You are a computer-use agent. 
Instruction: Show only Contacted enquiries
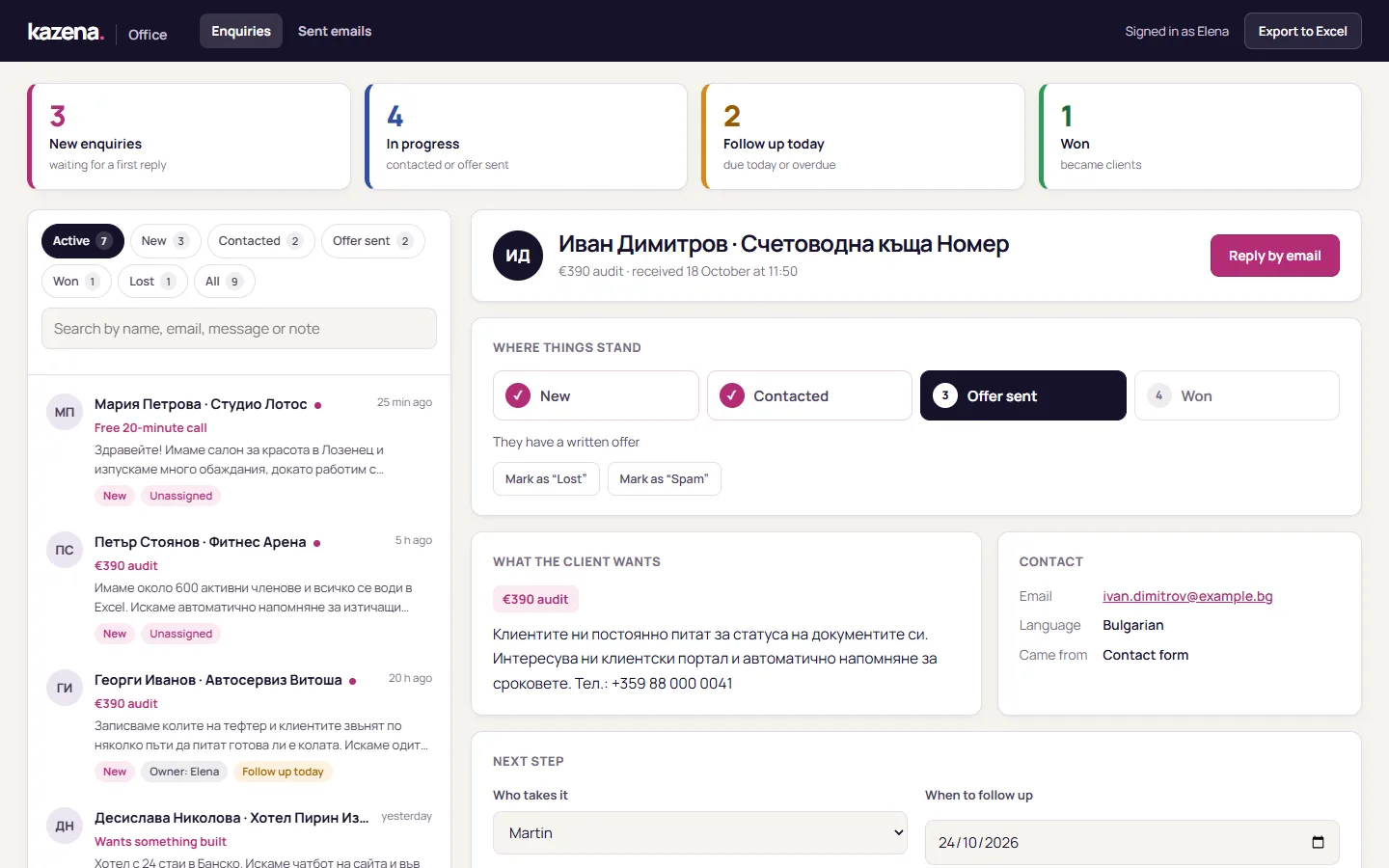[x=261, y=241]
